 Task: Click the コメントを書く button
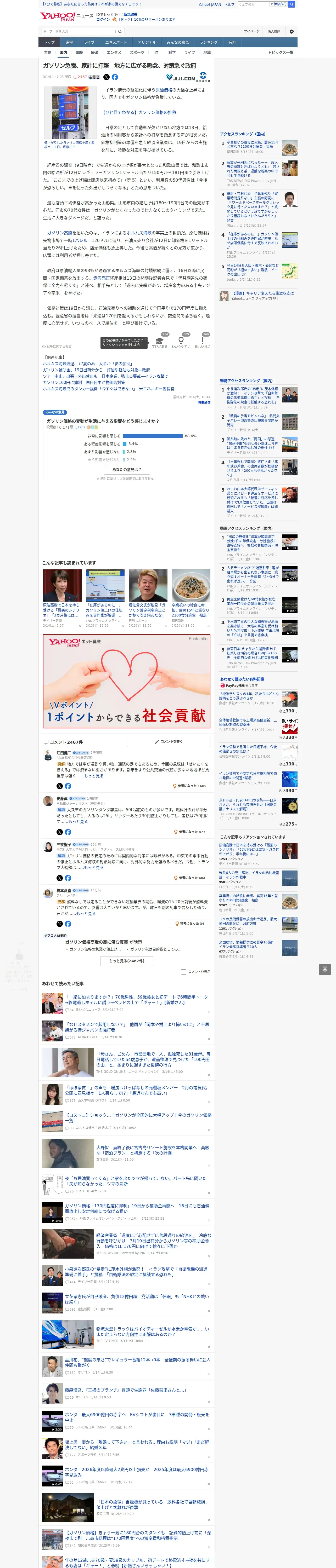[x=169, y=741]
